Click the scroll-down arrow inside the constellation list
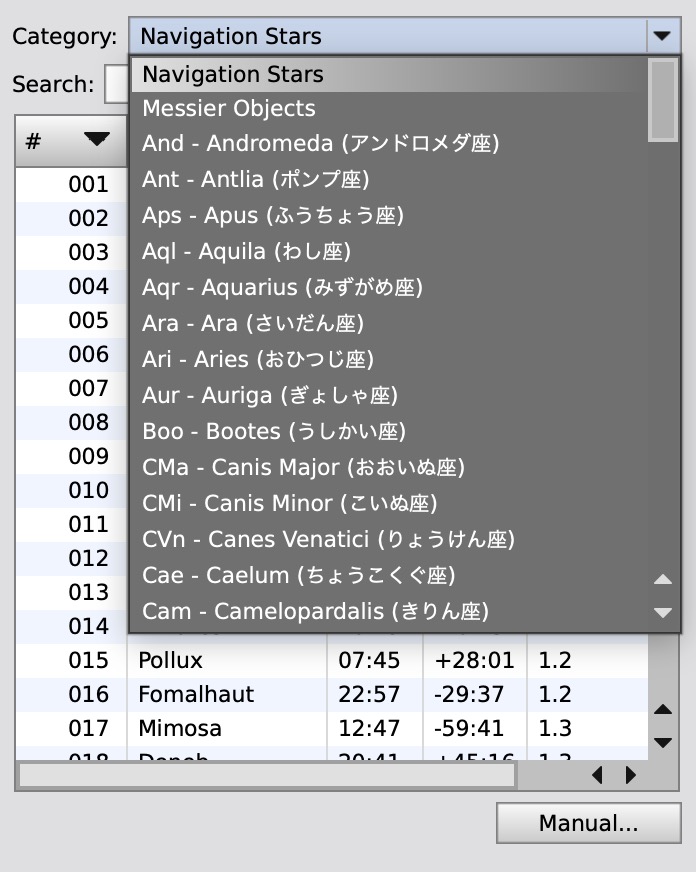Screen dimensions: 696x872 (663, 610)
